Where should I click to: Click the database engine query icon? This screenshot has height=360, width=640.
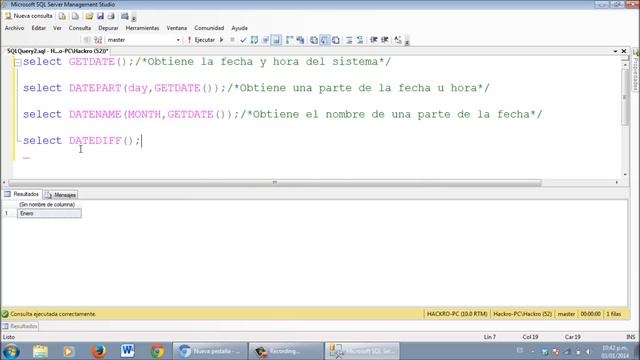click(x=62, y=16)
